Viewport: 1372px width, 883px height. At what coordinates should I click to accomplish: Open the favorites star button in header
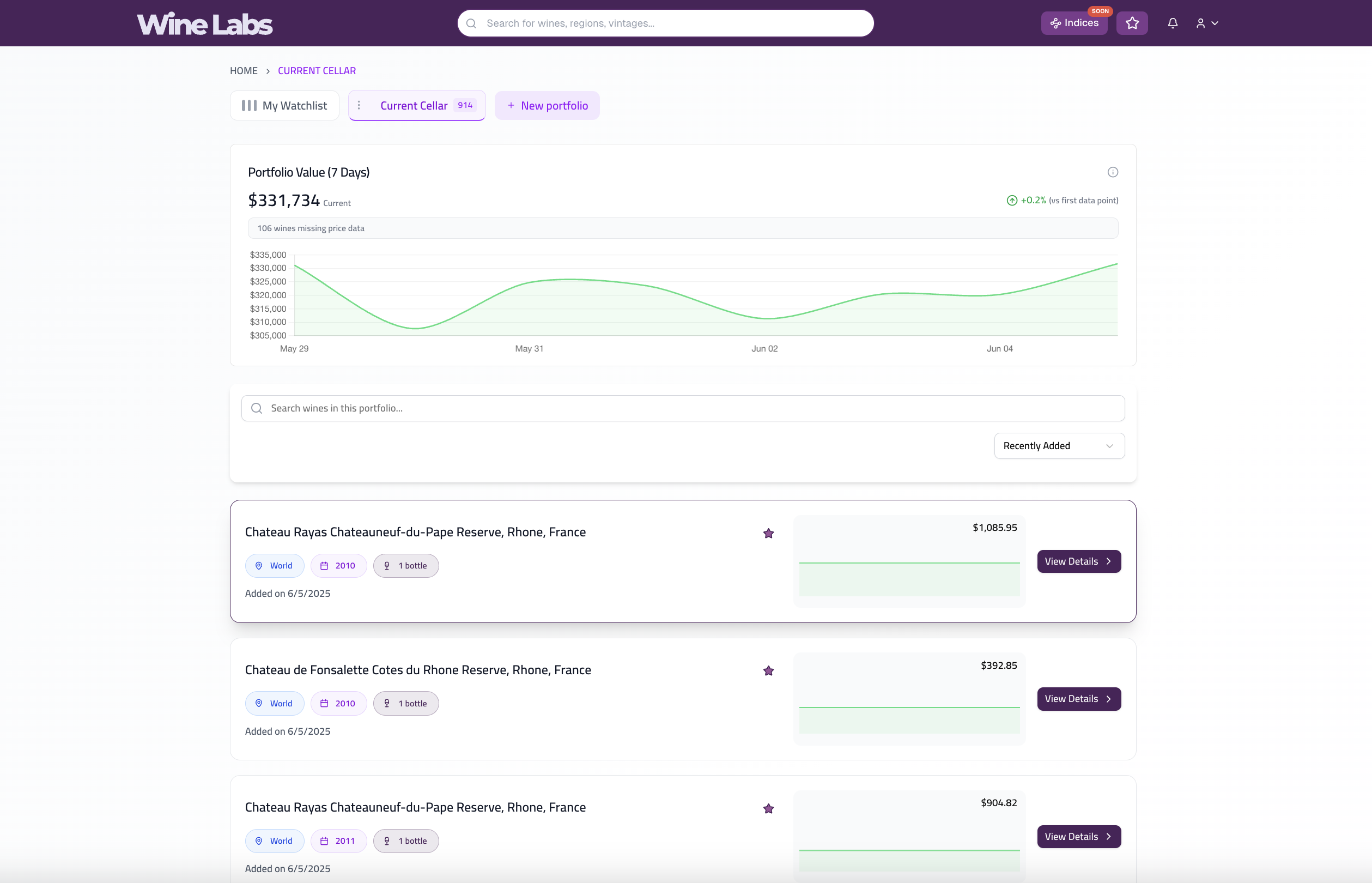[1132, 23]
